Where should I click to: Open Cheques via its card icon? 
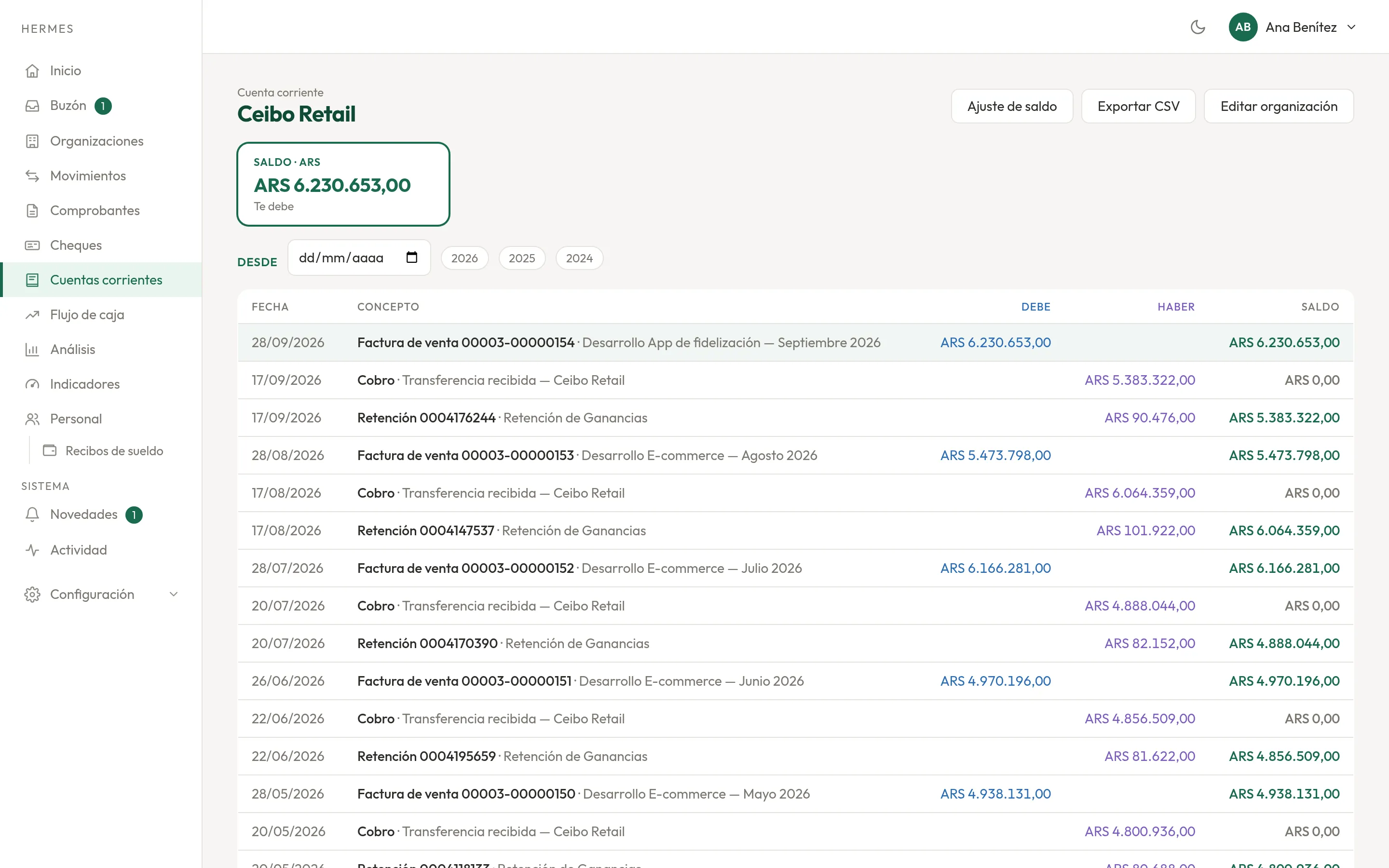(x=32, y=245)
